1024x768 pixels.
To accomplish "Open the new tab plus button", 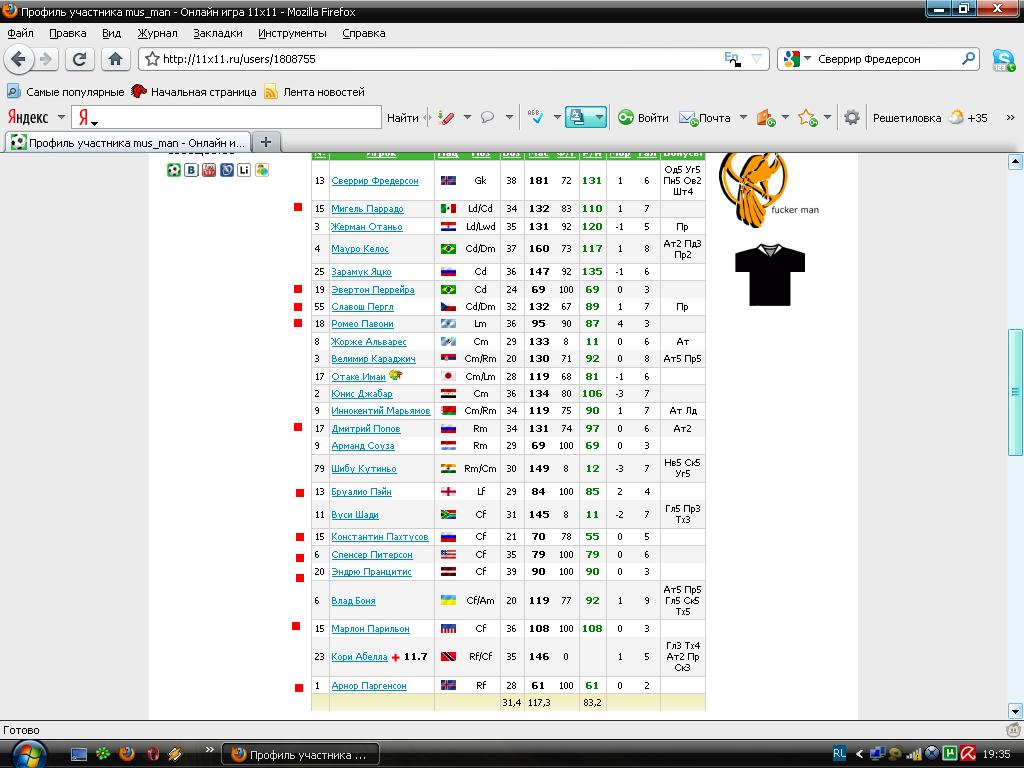I will point(265,142).
